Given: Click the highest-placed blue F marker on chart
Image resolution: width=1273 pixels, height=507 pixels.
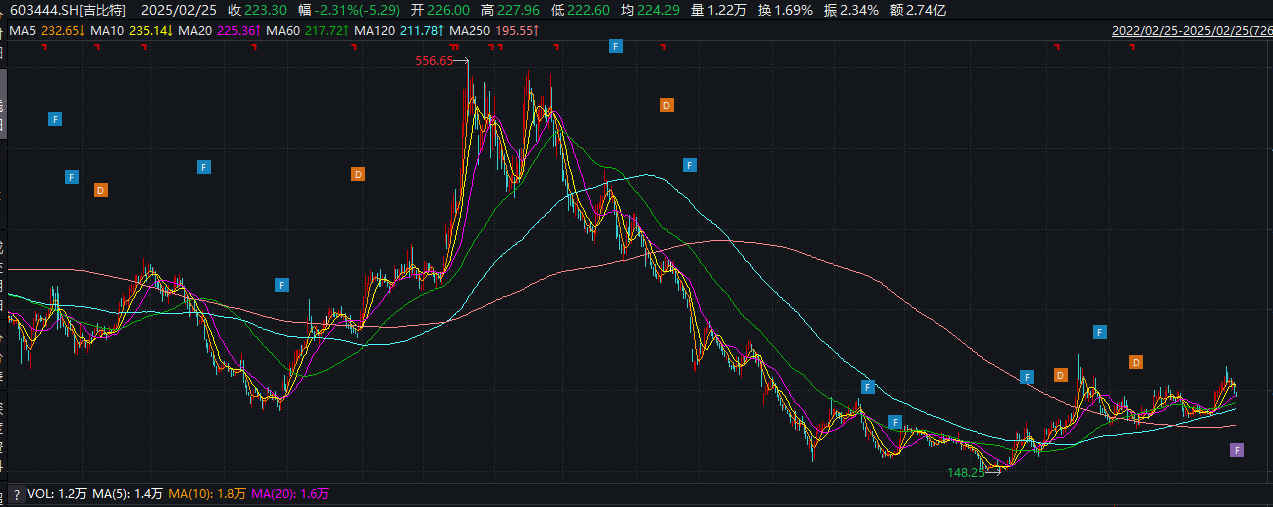Looking at the screenshot, I should pyautogui.click(x=616, y=46).
